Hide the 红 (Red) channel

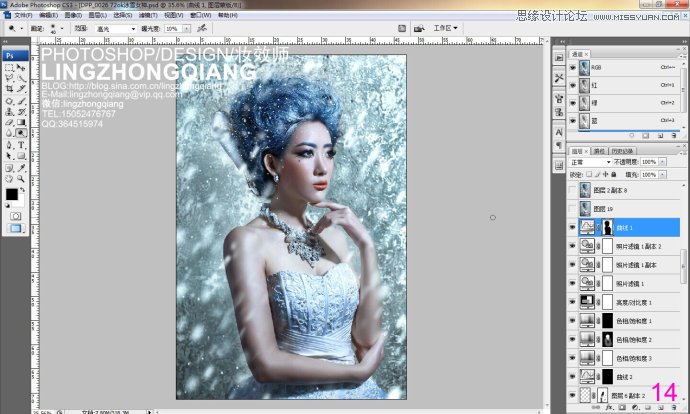tap(573, 85)
